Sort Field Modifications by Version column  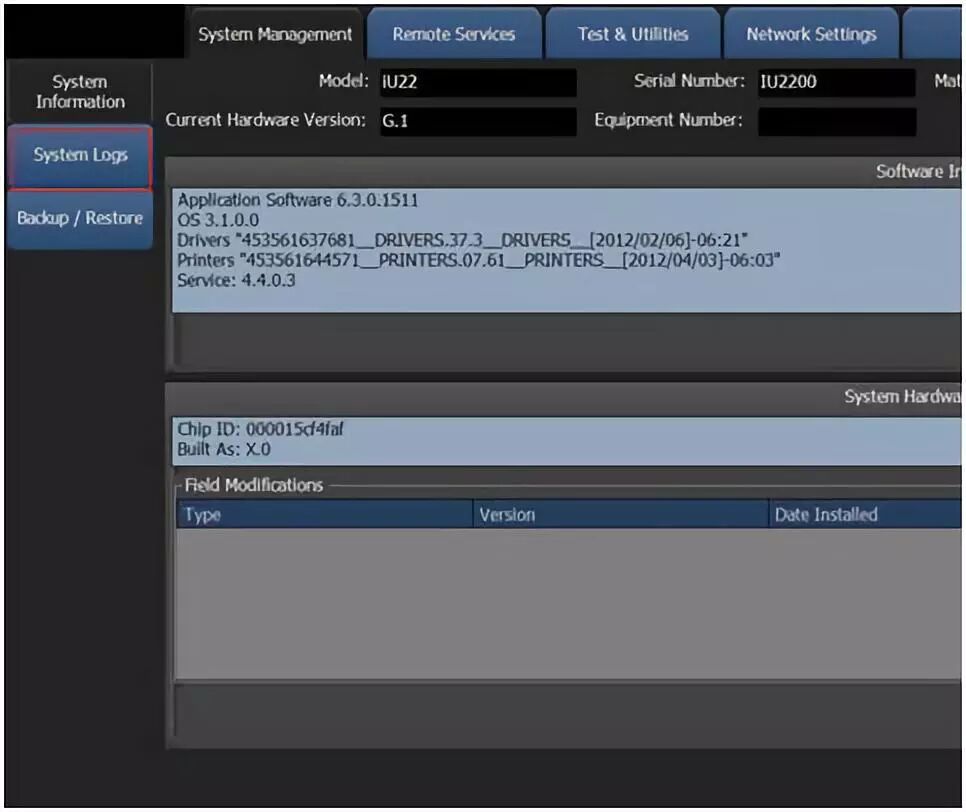[x=621, y=514]
